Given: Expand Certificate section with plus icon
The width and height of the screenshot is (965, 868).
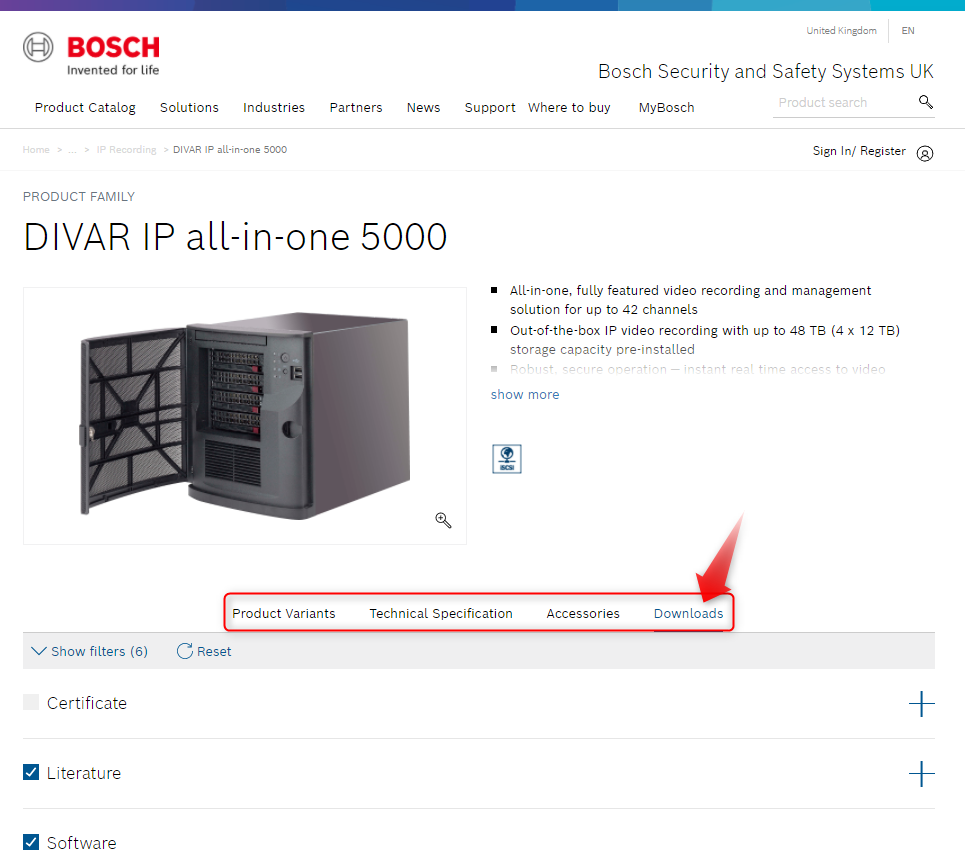Looking at the screenshot, I should pyautogui.click(x=921, y=704).
